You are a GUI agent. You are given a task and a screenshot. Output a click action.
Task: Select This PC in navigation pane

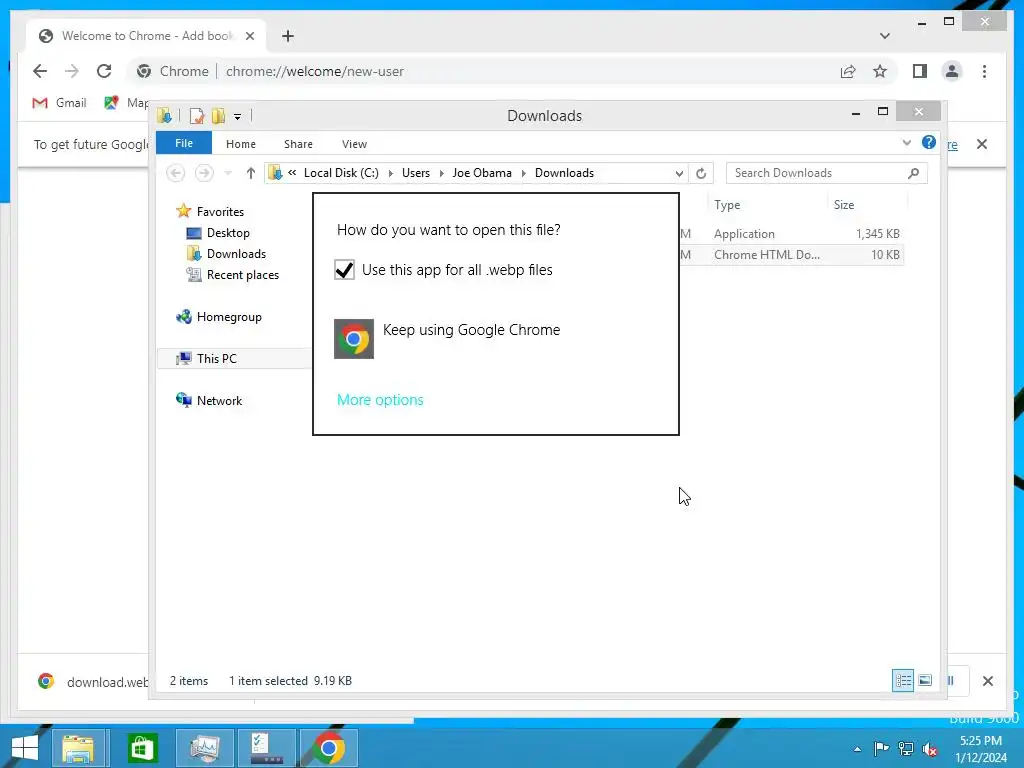pyautogui.click(x=216, y=359)
